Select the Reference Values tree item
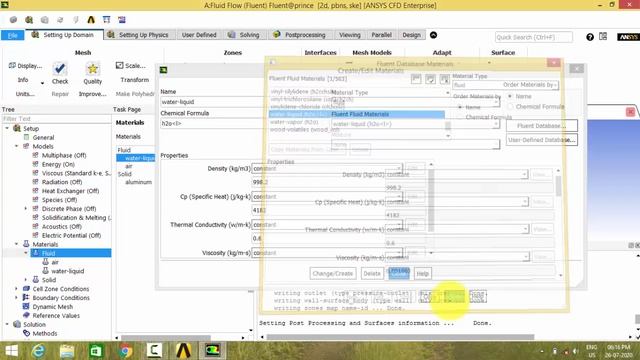 tap(56, 316)
